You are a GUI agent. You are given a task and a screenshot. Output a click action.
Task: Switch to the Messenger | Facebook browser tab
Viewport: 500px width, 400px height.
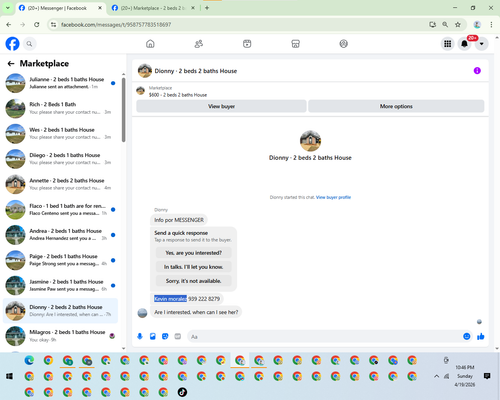(x=57, y=8)
